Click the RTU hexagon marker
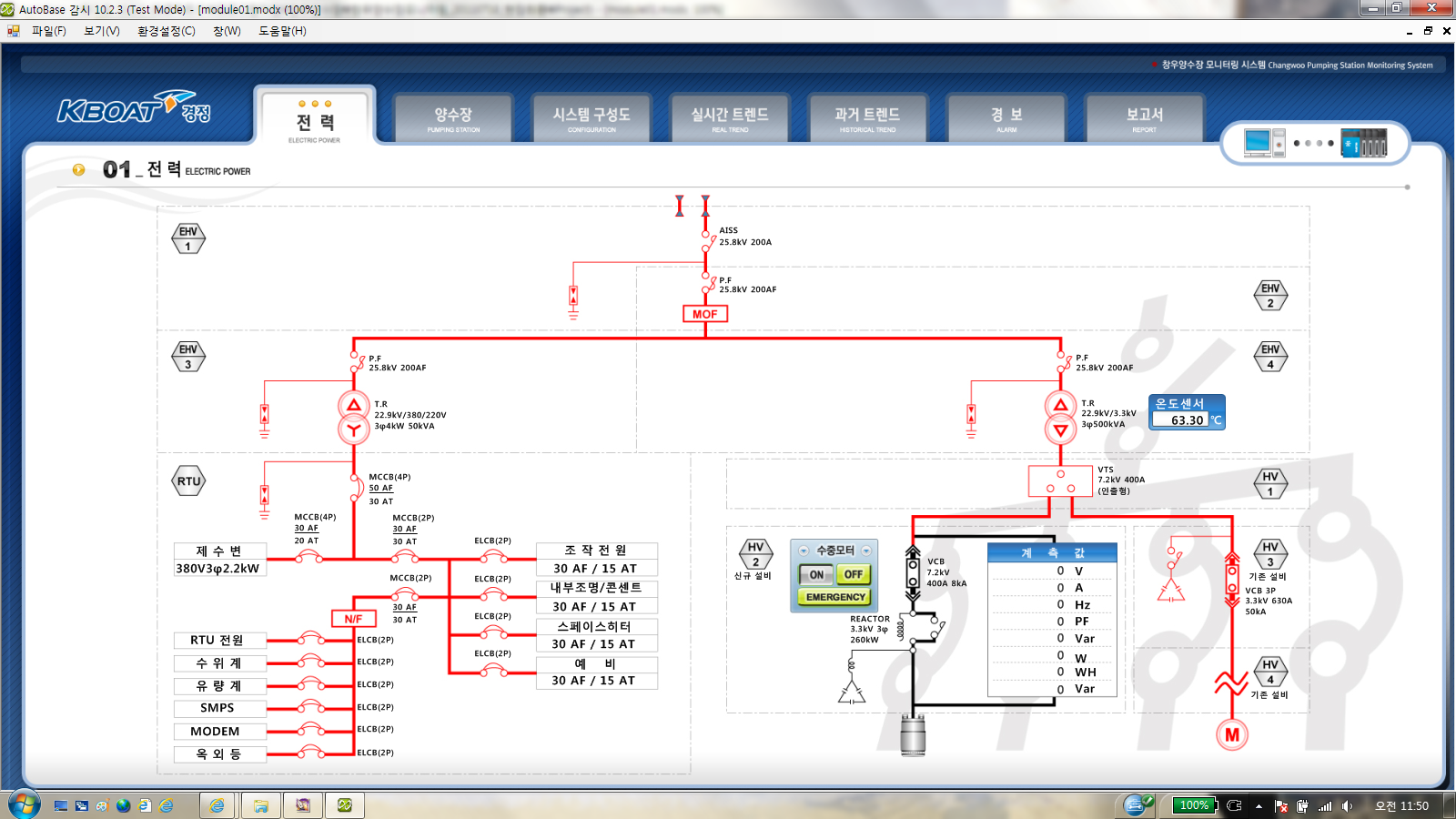 click(x=188, y=481)
